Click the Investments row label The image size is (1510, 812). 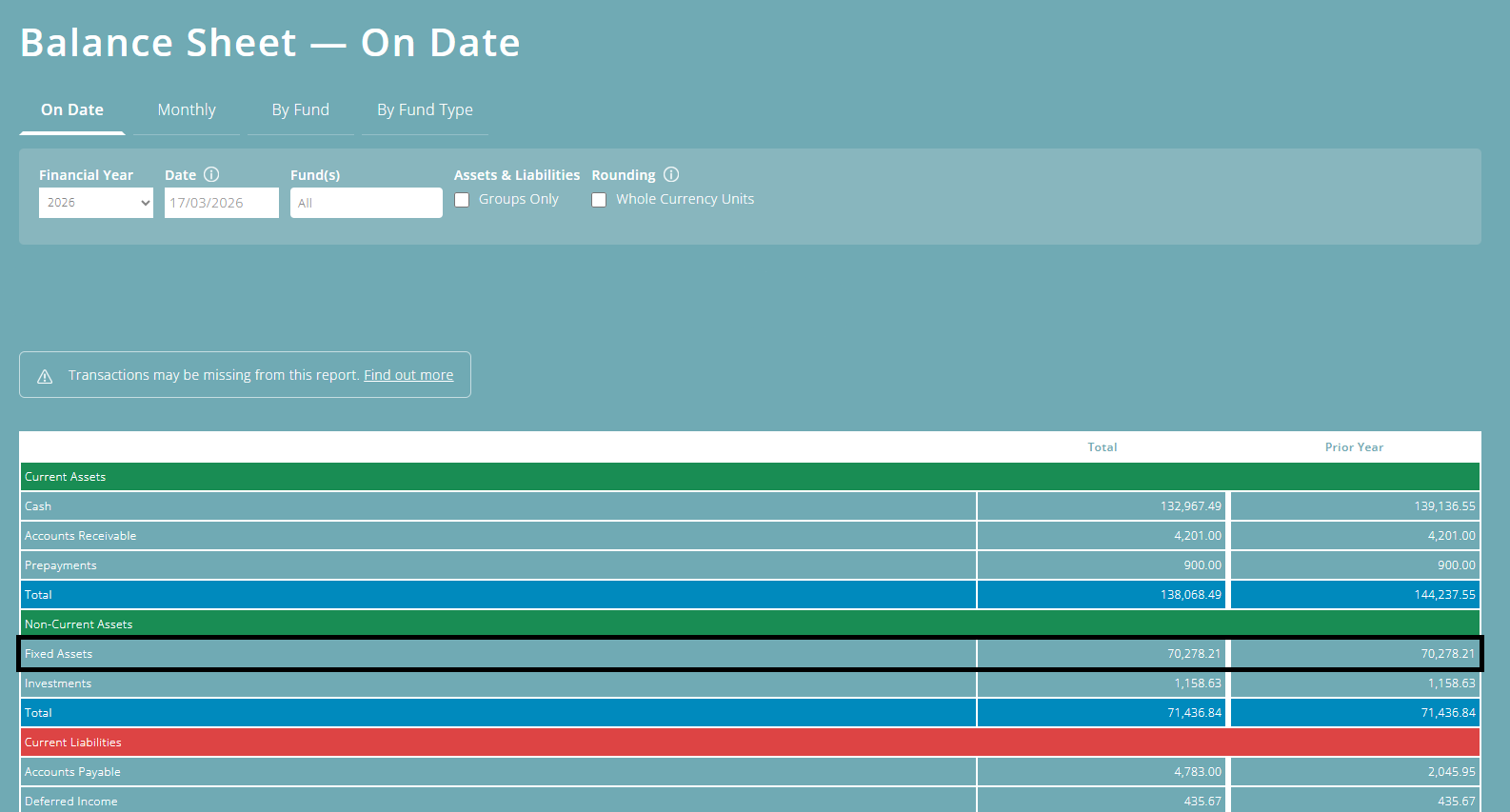(x=58, y=683)
